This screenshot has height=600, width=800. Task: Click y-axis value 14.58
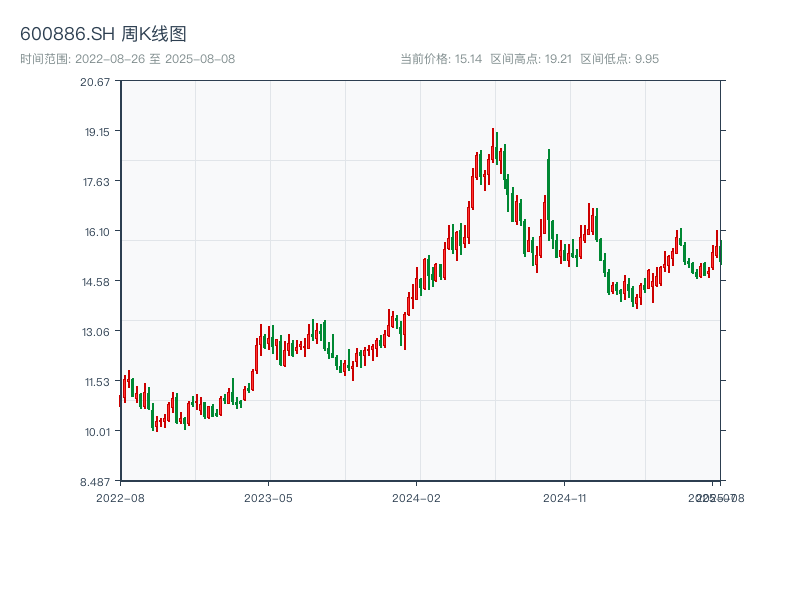pos(96,282)
